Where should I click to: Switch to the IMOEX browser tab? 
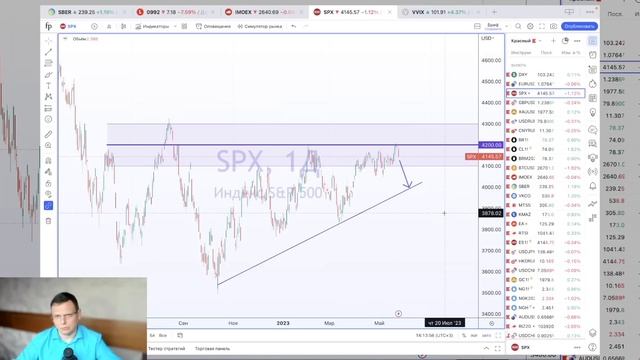(x=264, y=12)
